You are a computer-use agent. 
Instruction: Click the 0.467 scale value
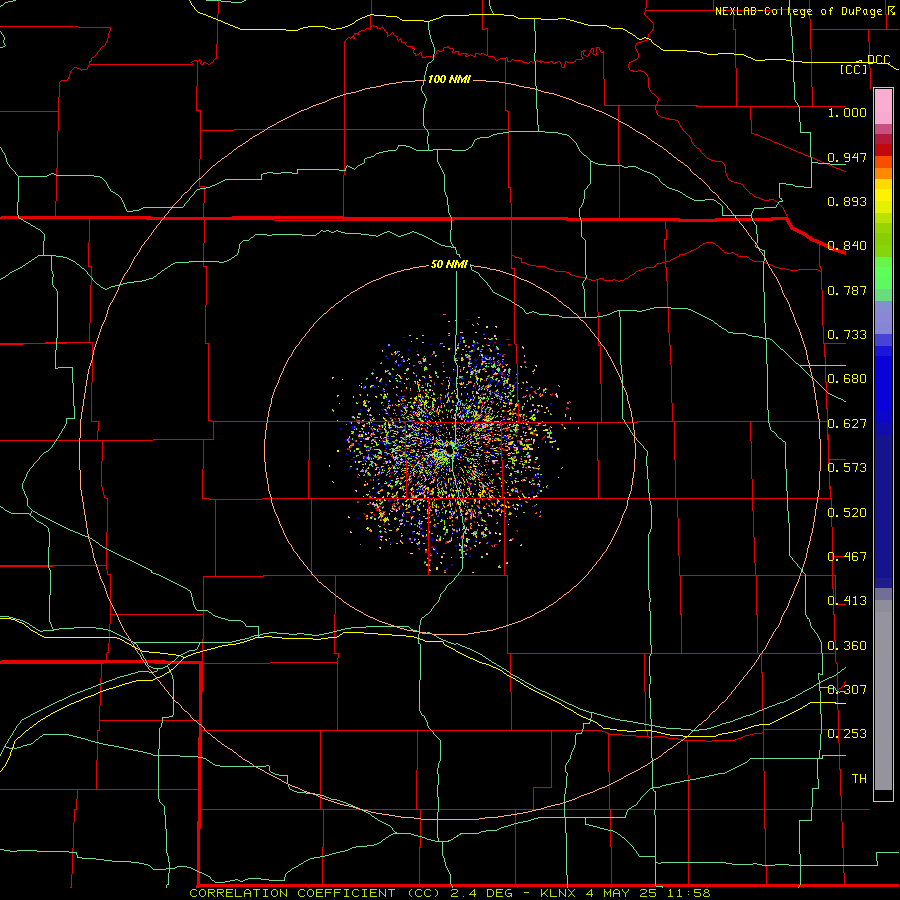(x=847, y=557)
